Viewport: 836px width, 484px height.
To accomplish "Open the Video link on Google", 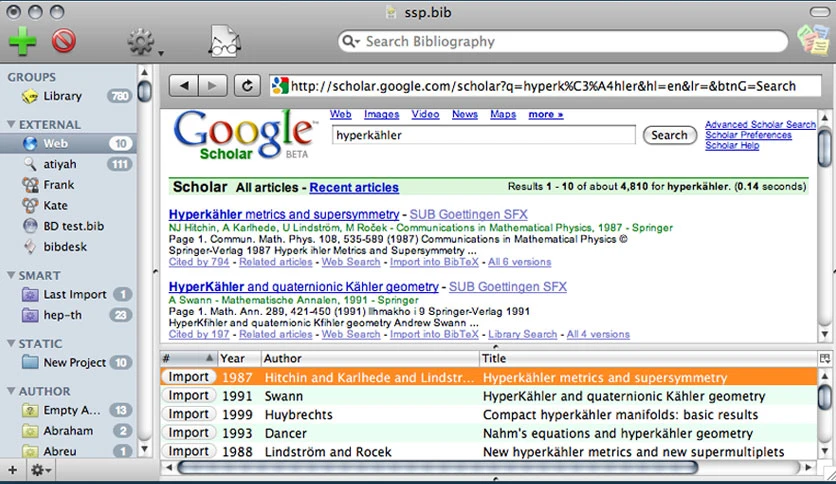I will pyautogui.click(x=425, y=115).
